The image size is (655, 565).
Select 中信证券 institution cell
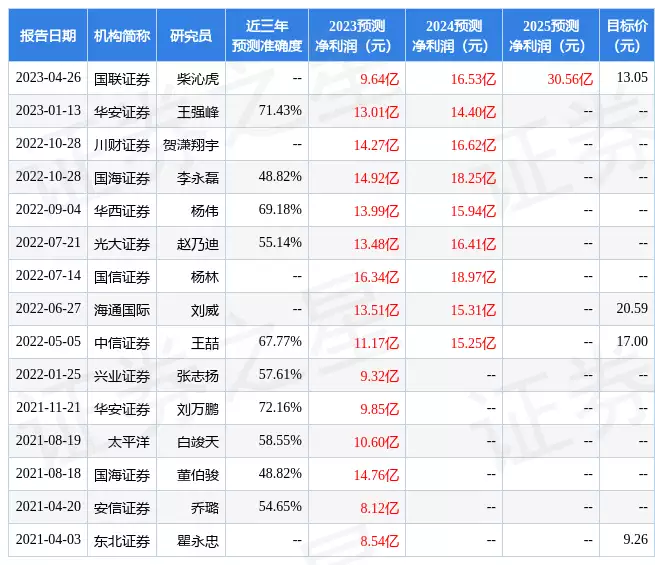122,343
